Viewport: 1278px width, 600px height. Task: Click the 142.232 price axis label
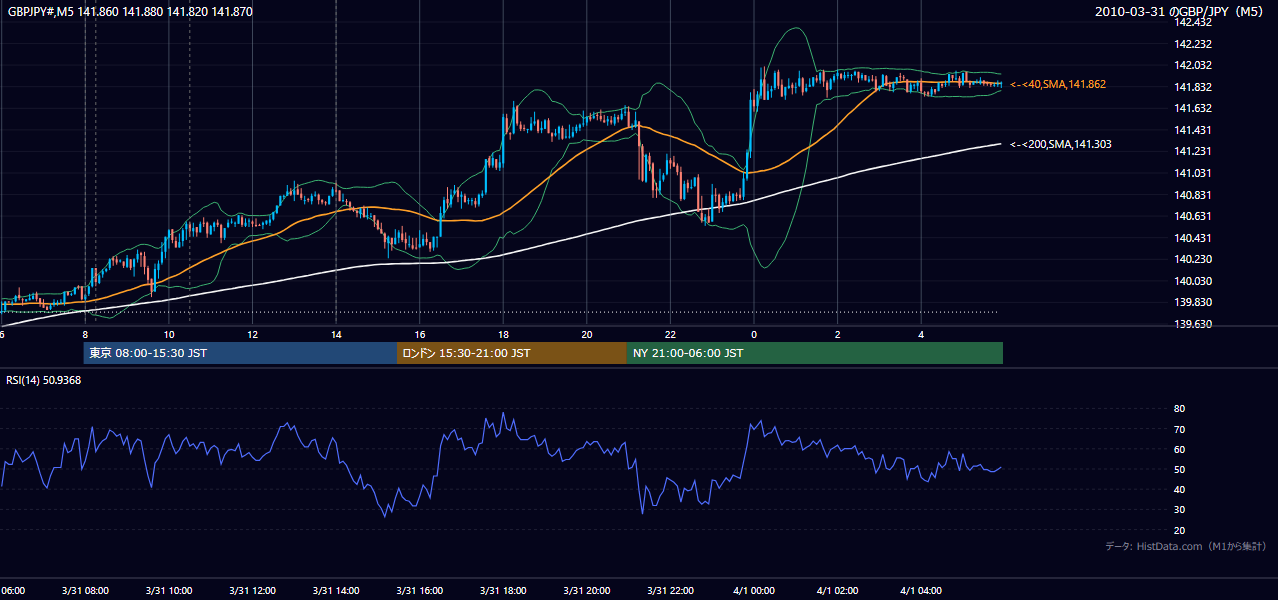[x=1194, y=44]
